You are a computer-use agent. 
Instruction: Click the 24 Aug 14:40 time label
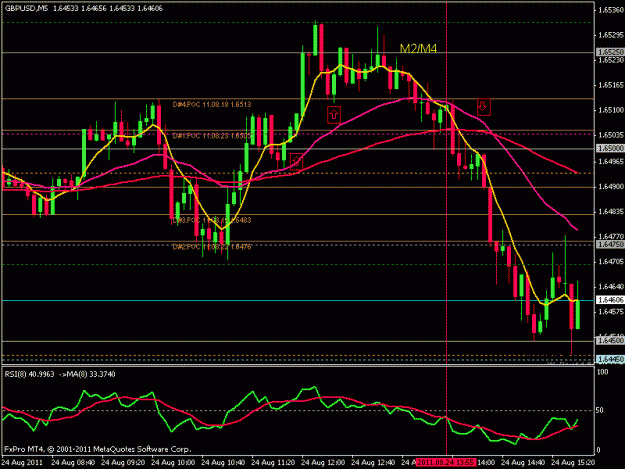point(523,463)
